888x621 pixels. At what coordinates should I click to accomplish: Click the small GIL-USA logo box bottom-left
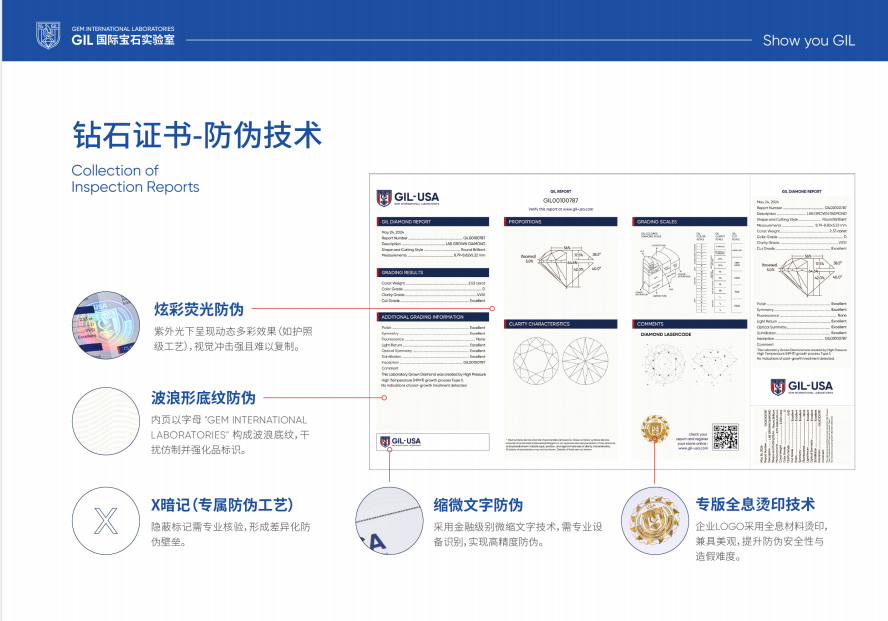pyautogui.click(x=433, y=442)
